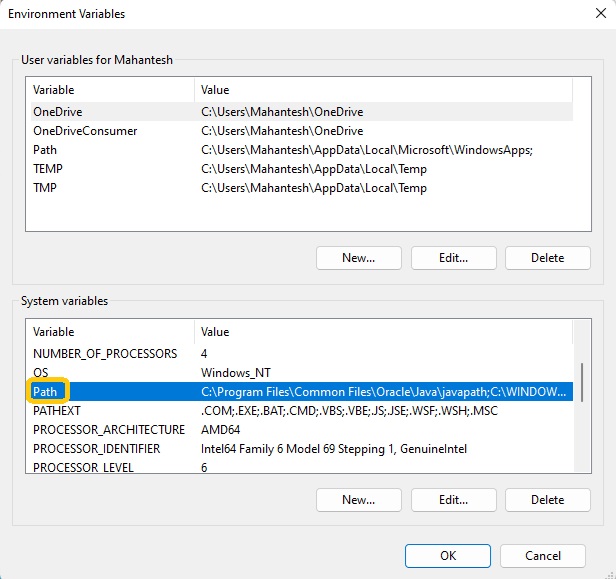Click the Windows_NT value cell
This screenshot has height=579, width=616.
236,372
